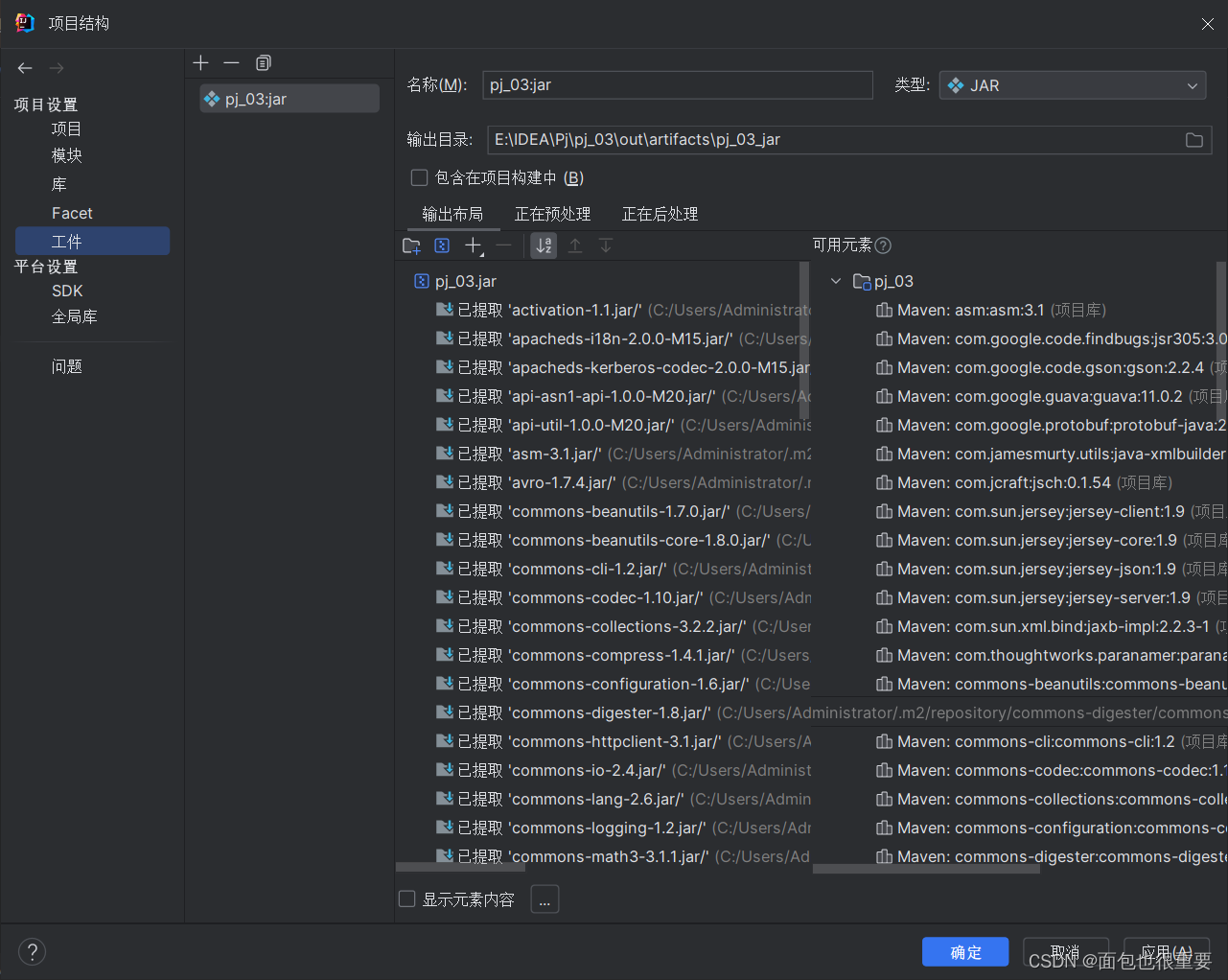
Task: Select Maven: com.google.code.gson:gson:2.2.4
Action: coord(1050,367)
